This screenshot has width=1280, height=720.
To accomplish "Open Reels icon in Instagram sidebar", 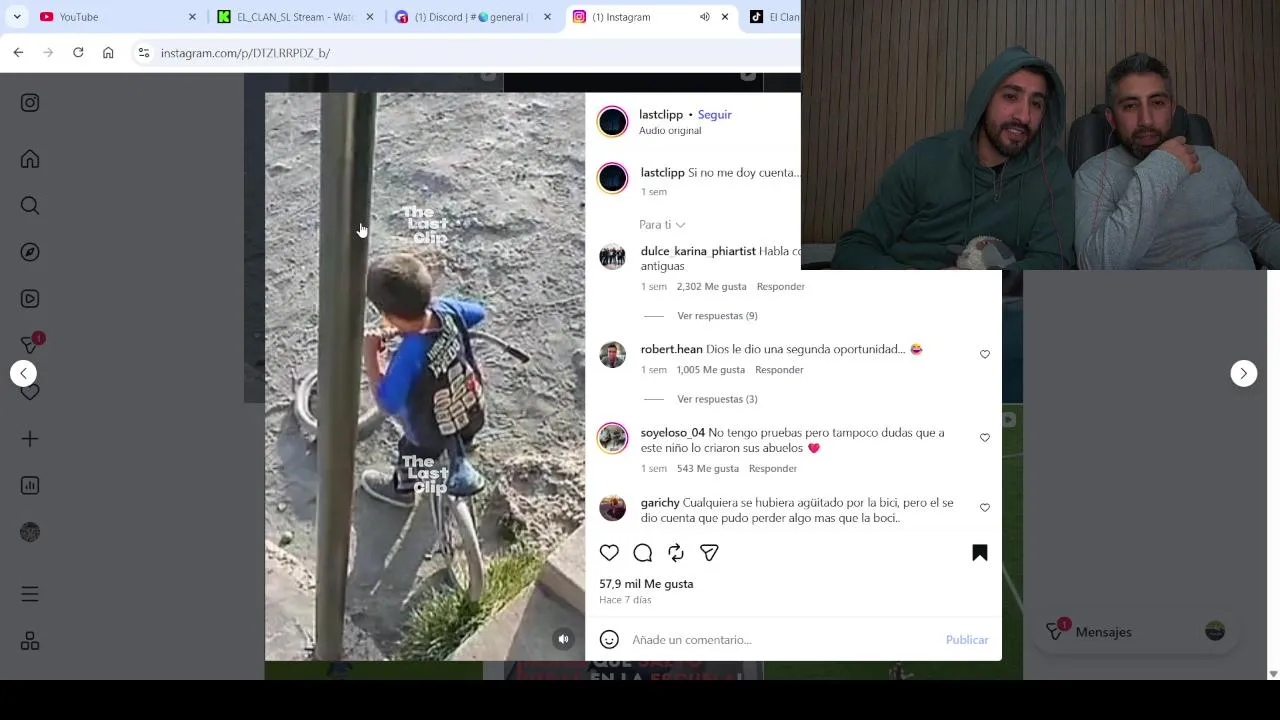I will pos(30,298).
